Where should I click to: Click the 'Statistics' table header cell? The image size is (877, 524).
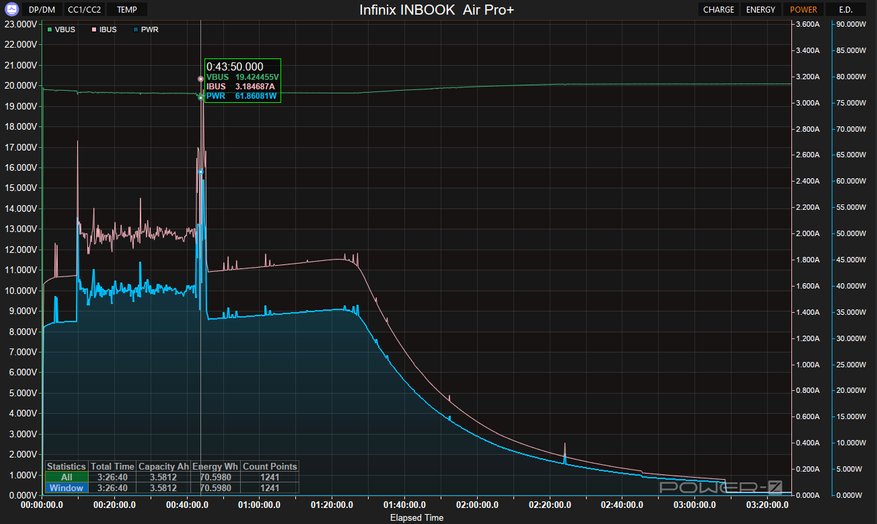click(66, 466)
